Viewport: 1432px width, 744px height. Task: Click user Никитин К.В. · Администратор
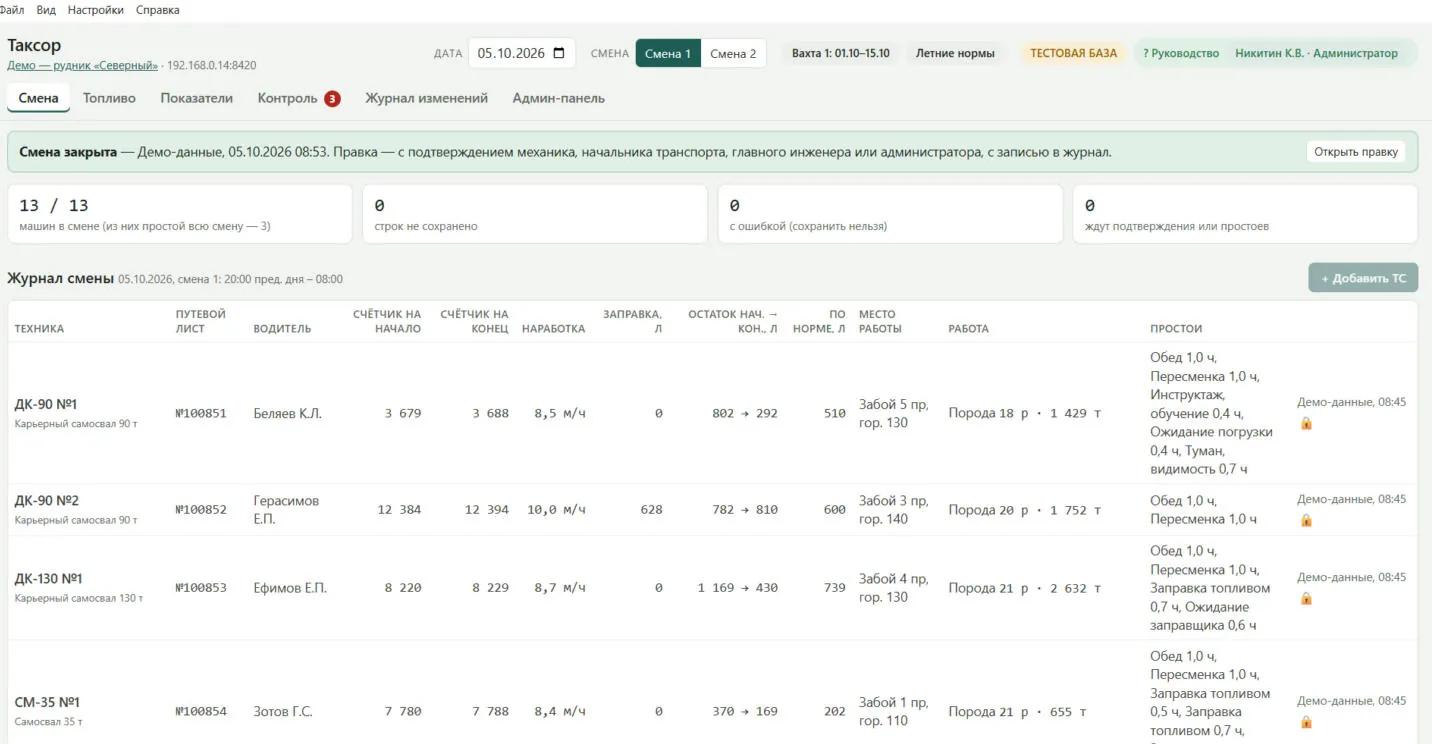[x=1316, y=53]
